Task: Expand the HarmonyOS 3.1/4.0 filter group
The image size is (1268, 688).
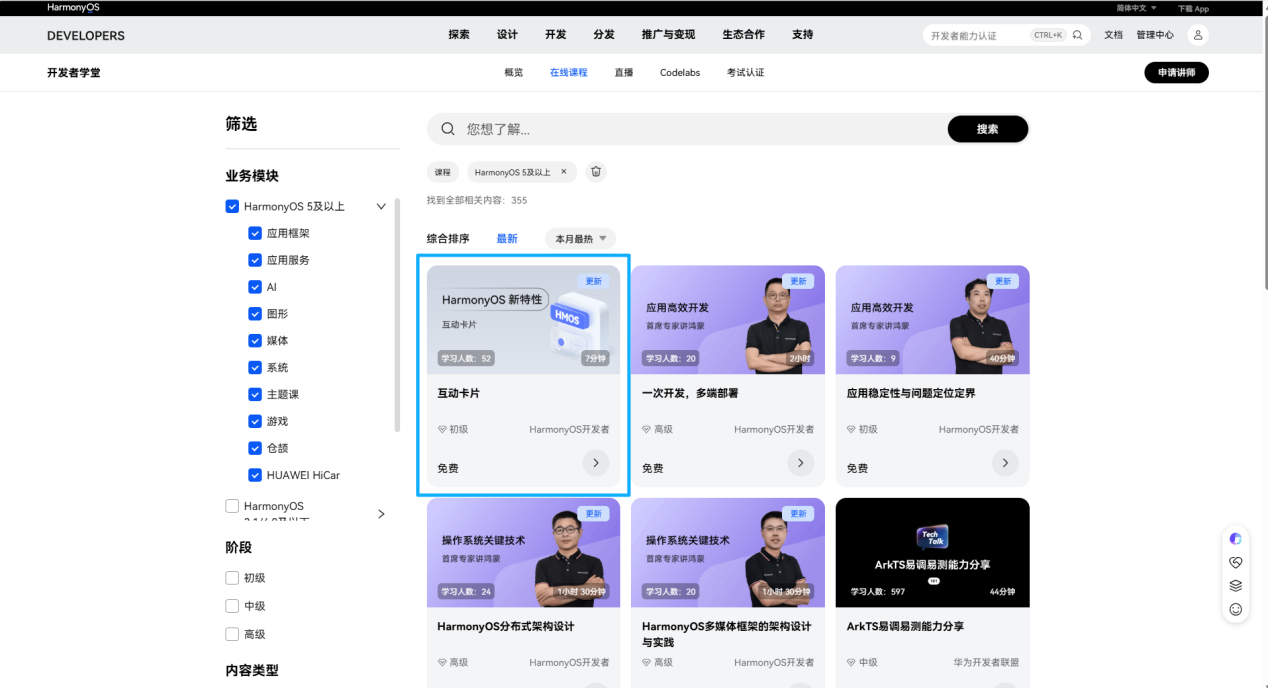Action: click(x=381, y=514)
